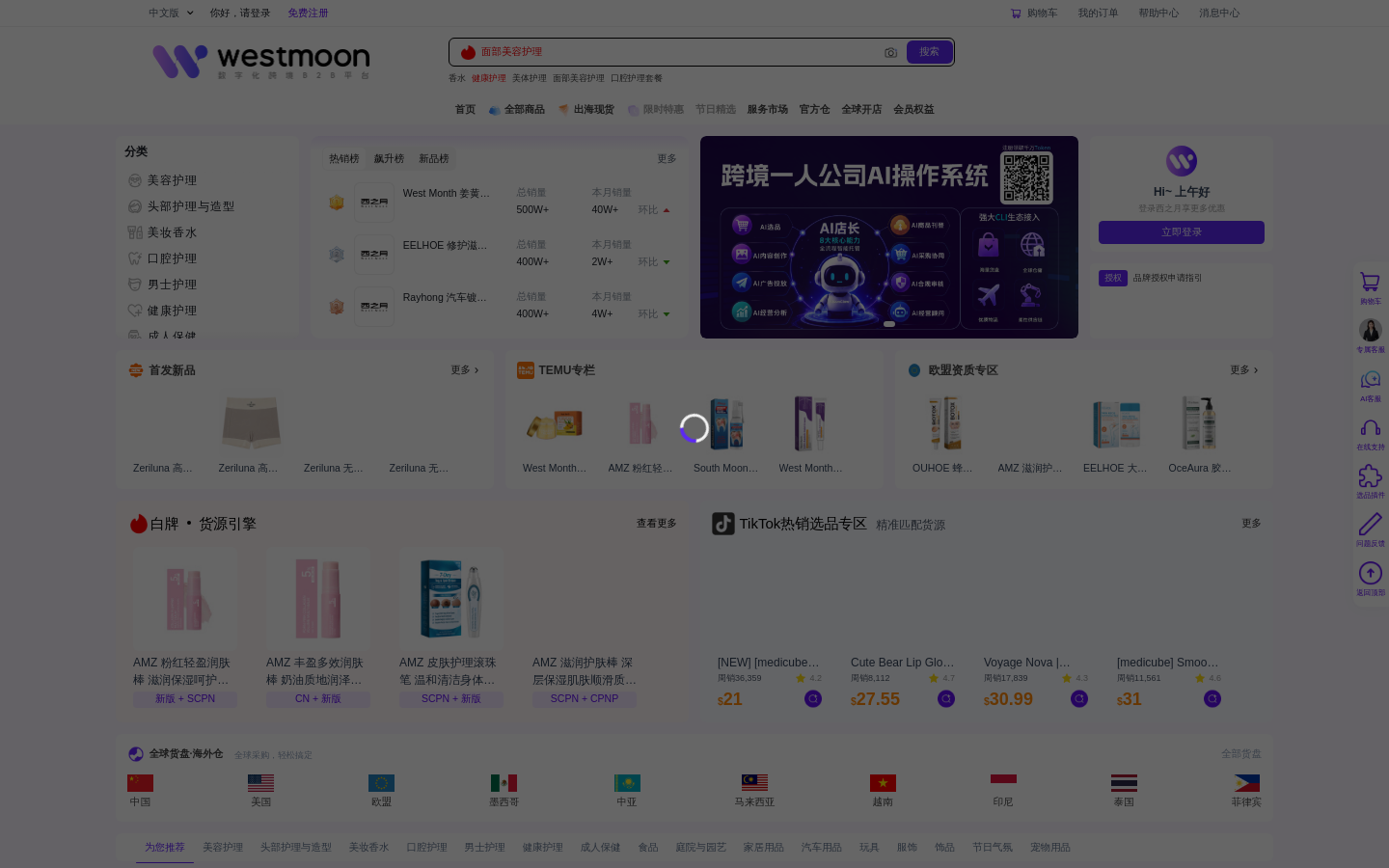Screen dimensions: 1389x868
Task: Select the 头部护理与造型 bottom tab
Action: 296,848
